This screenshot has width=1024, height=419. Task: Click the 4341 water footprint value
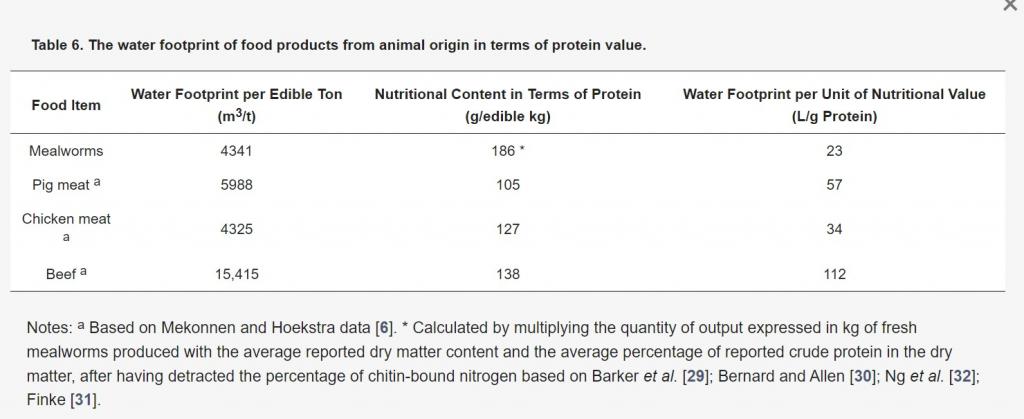236,151
